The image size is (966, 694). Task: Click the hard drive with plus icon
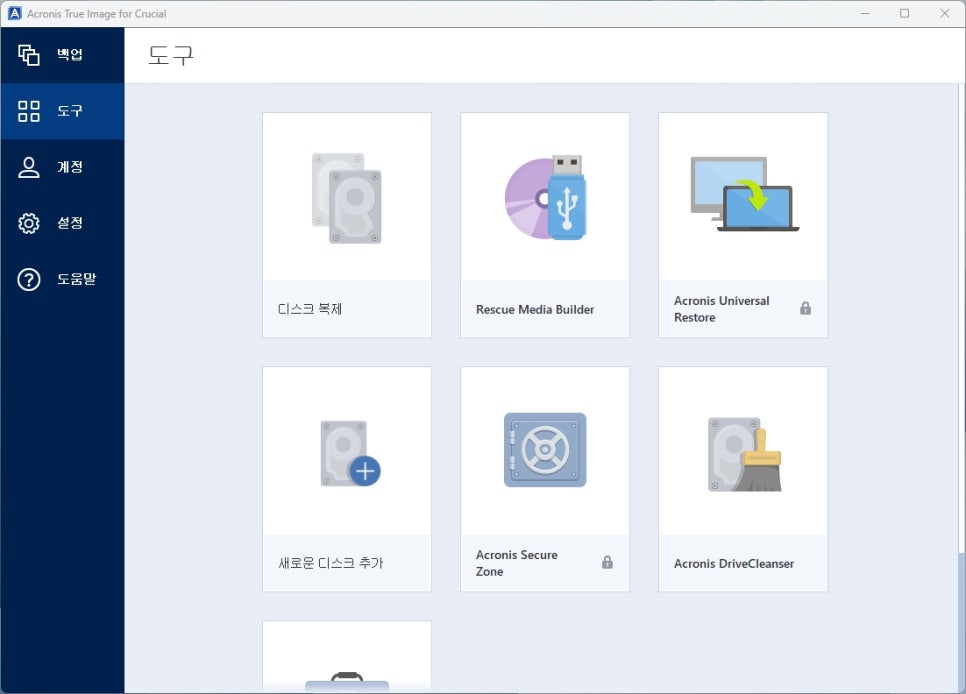point(350,454)
